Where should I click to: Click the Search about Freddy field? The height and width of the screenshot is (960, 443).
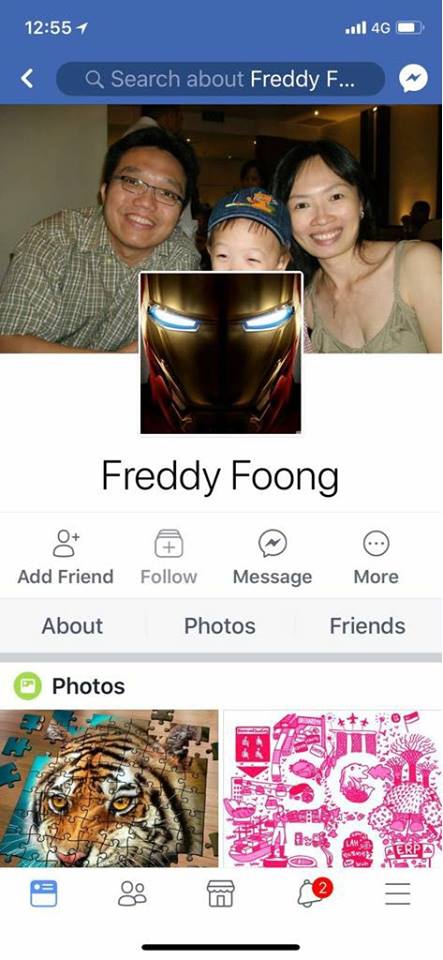tap(220, 79)
